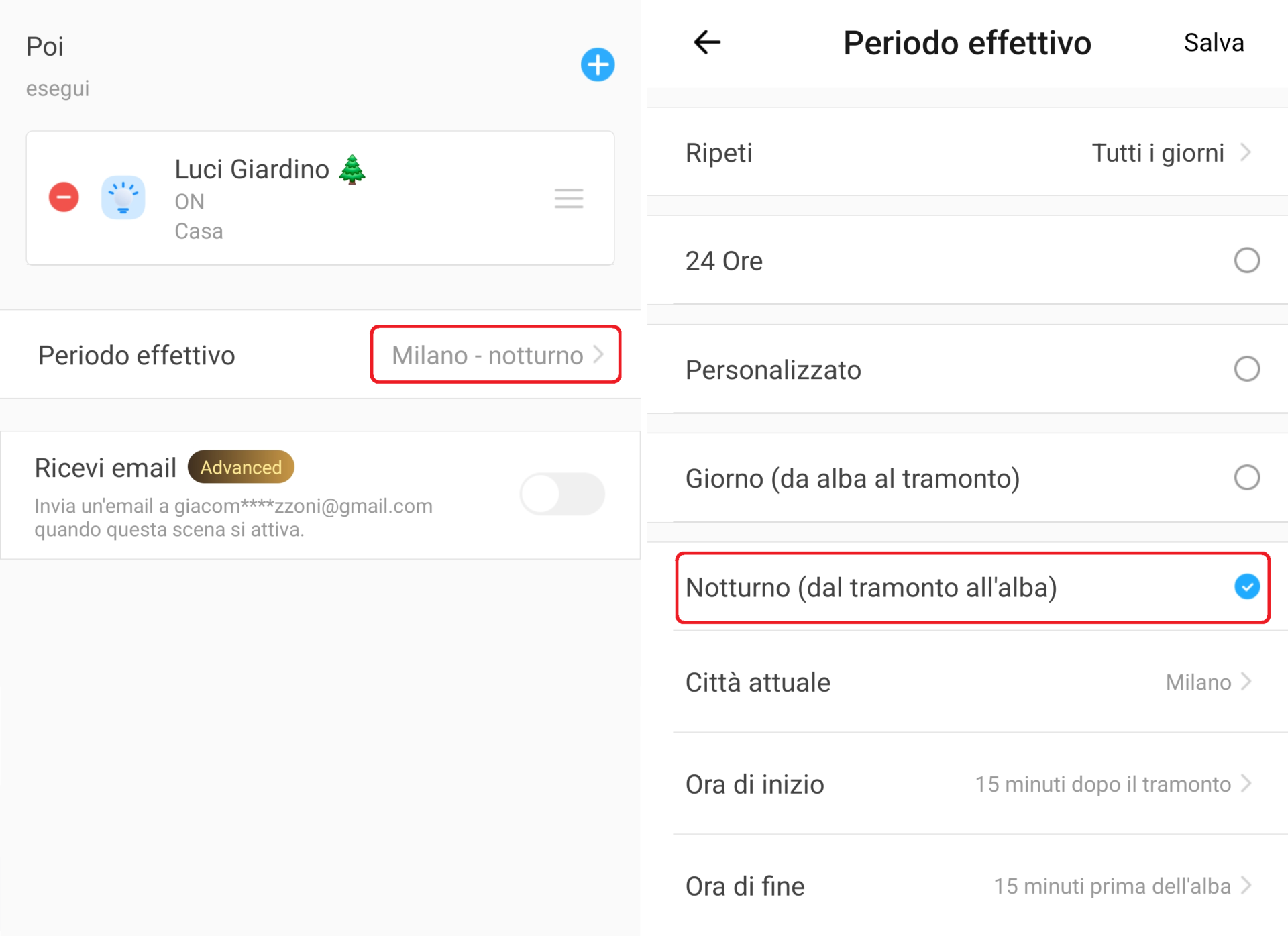The width and height of the screenshot is (1288, 936).
Task: Choose the Personalizzato radio option
Action: [1246, 369]
